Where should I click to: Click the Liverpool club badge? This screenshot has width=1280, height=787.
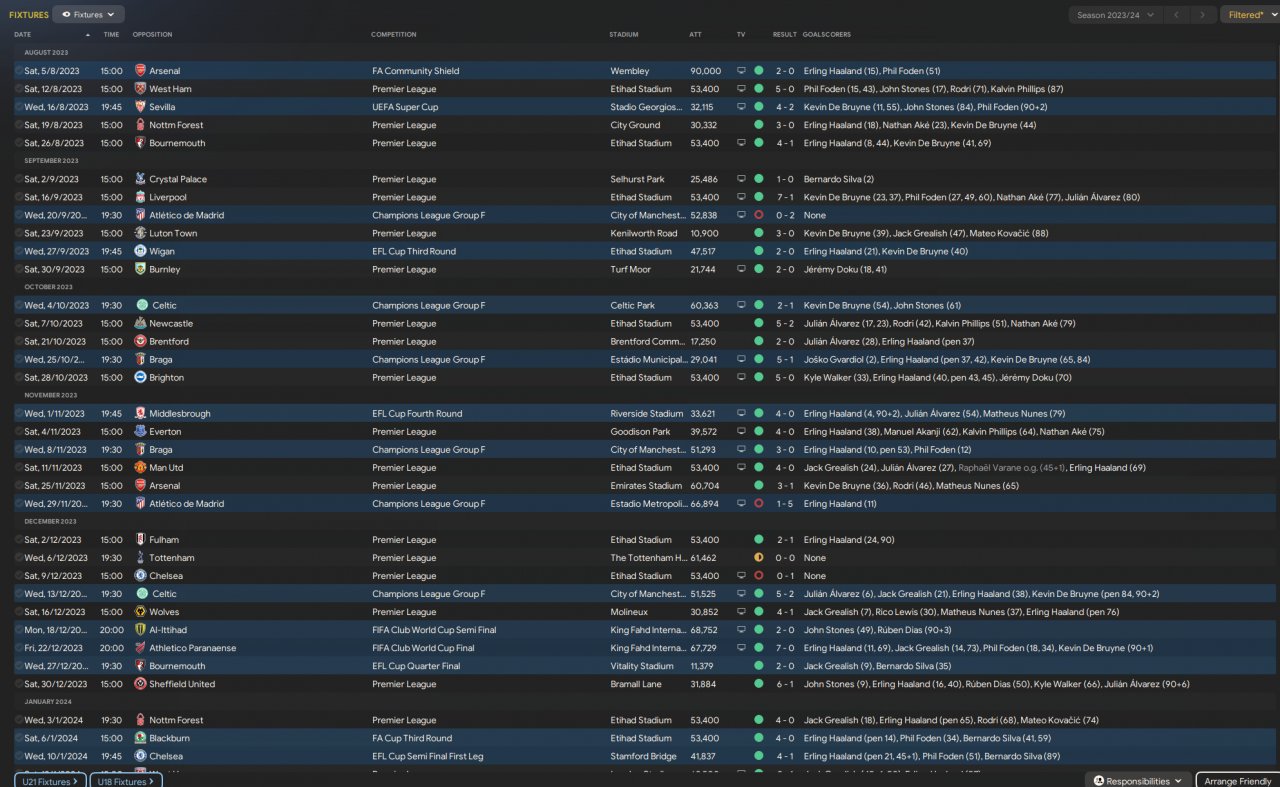coord(140,197)
